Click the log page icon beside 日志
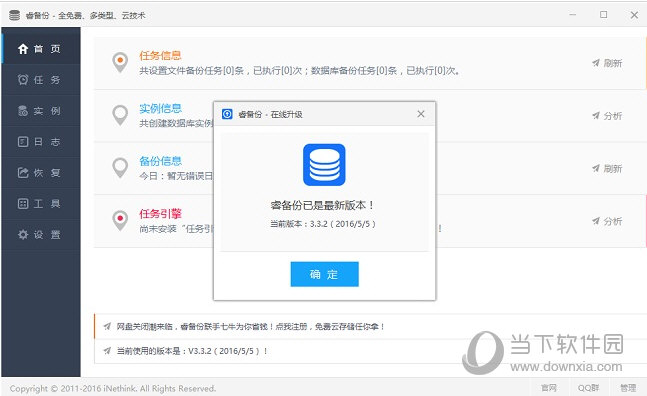 (x=23, y=141)
